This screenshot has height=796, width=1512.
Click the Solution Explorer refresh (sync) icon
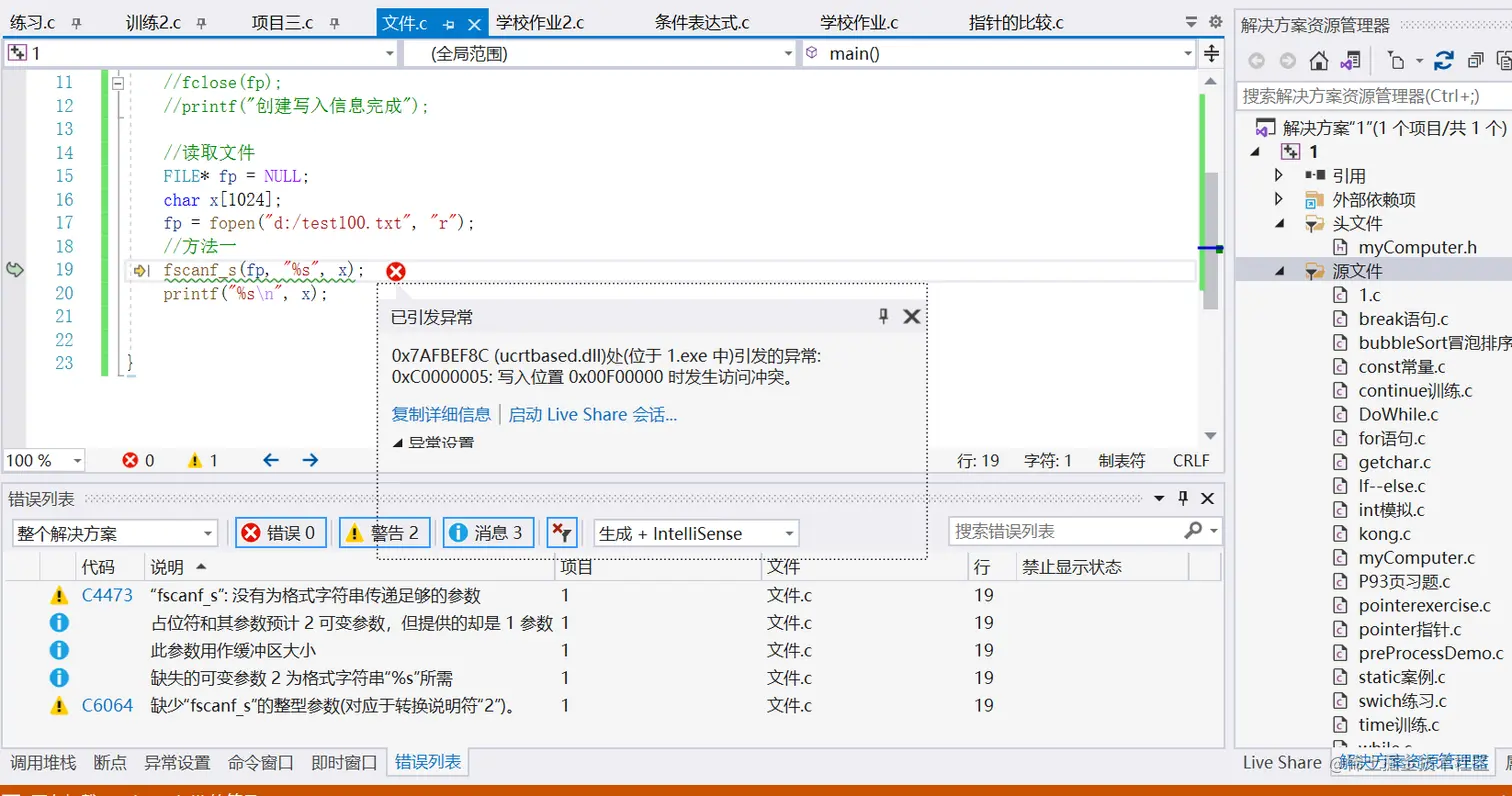pyautogui.click(x=1443, y=61)
